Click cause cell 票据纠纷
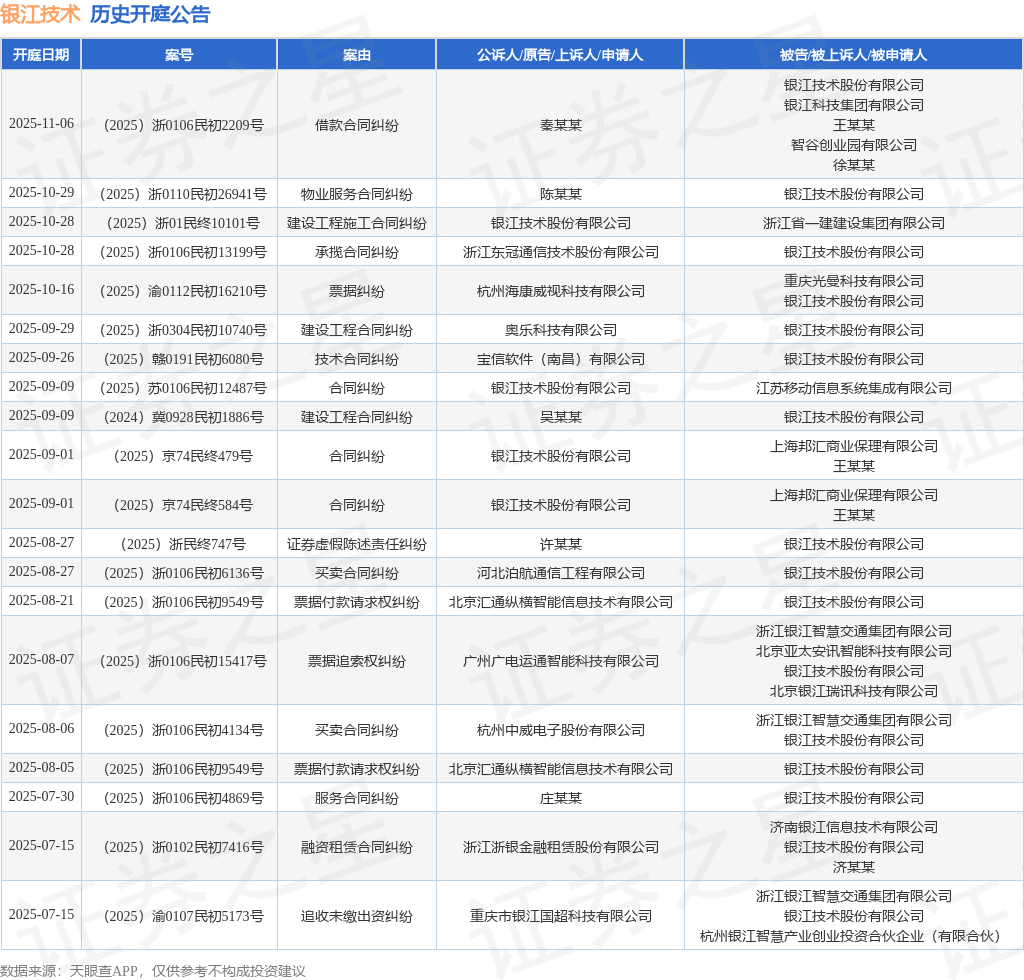 (357, 291)
